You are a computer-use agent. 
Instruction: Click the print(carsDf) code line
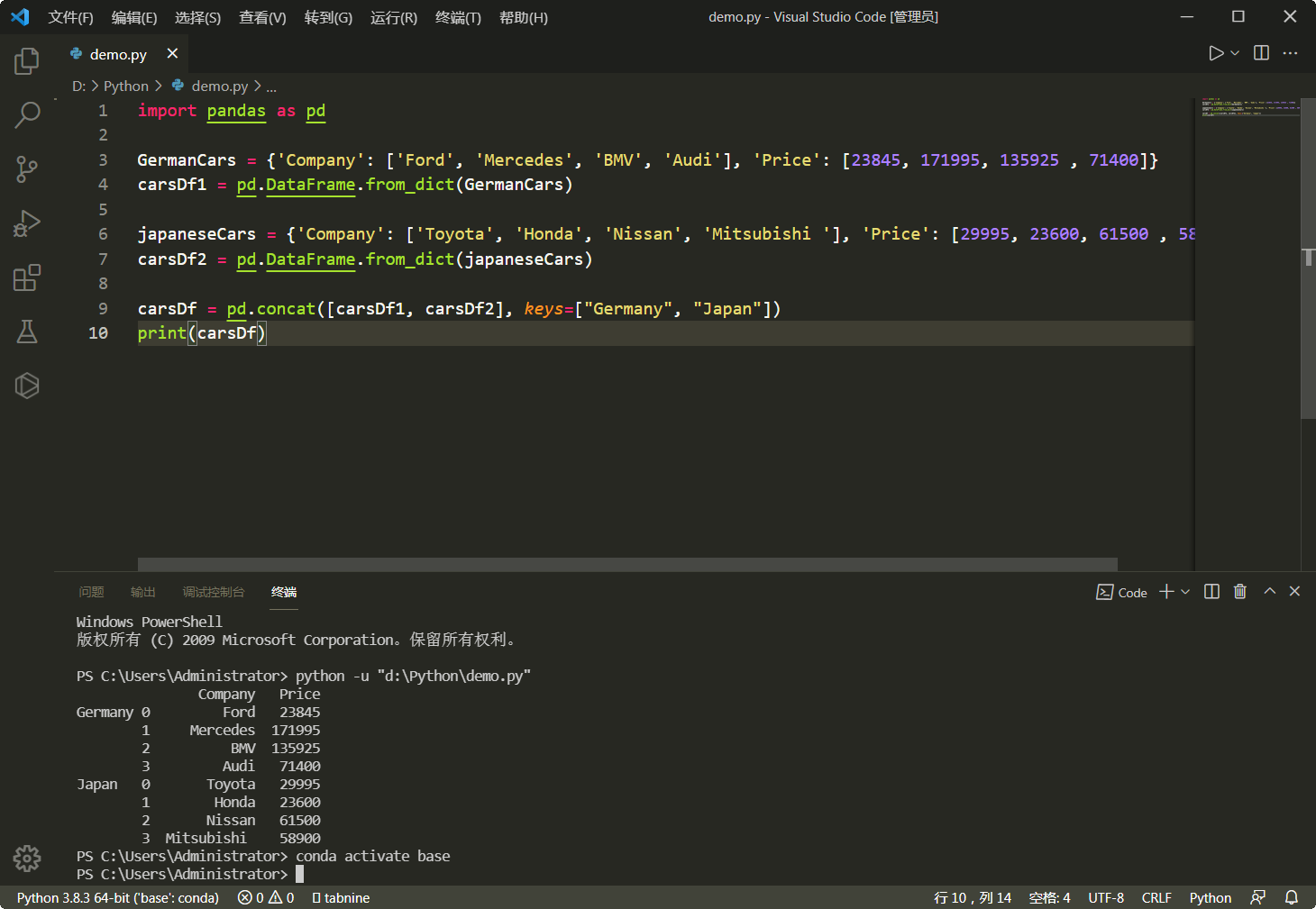(x=202, y=333)
